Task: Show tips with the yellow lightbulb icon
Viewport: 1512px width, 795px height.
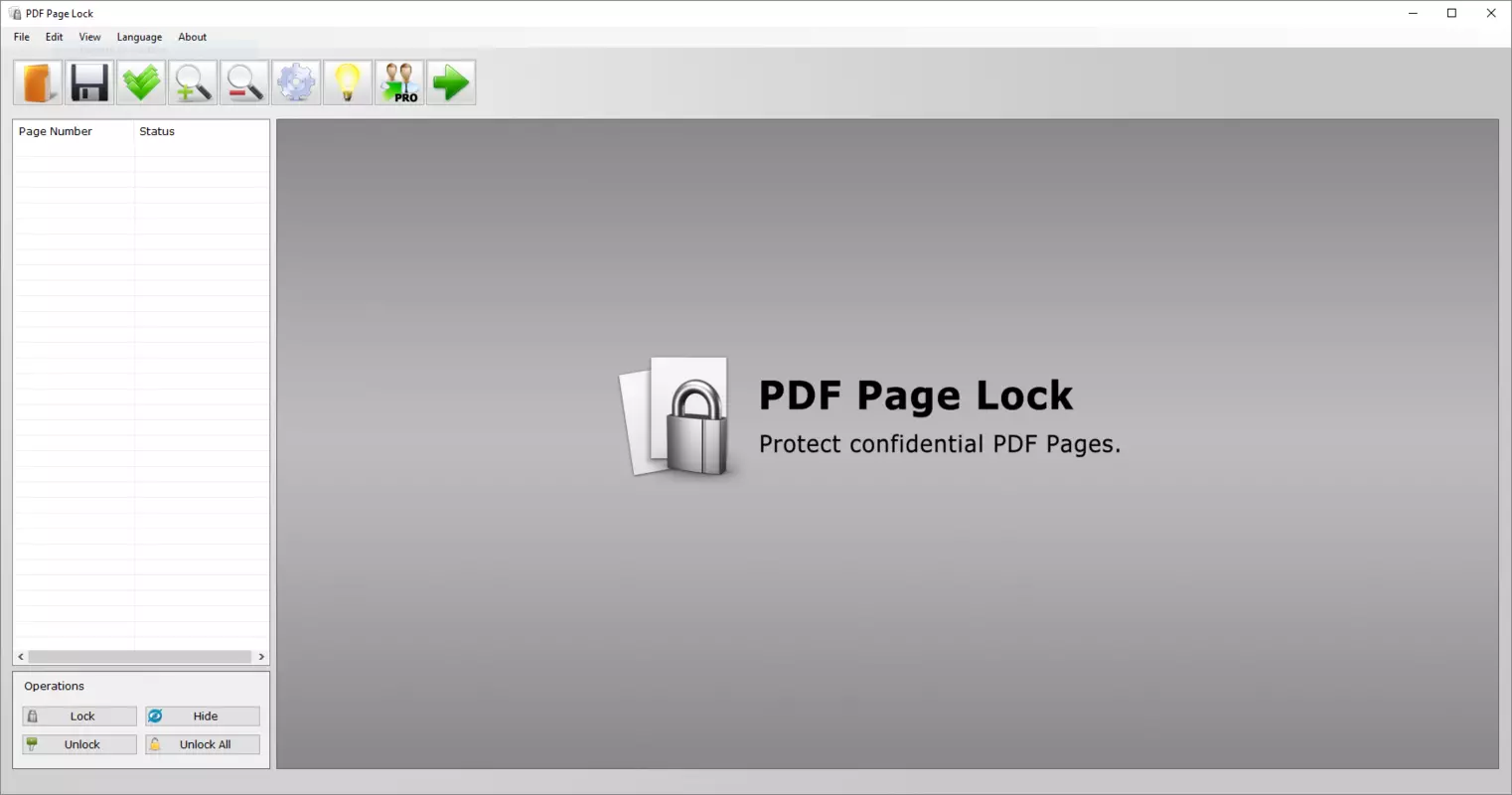Action: [348, 82]
